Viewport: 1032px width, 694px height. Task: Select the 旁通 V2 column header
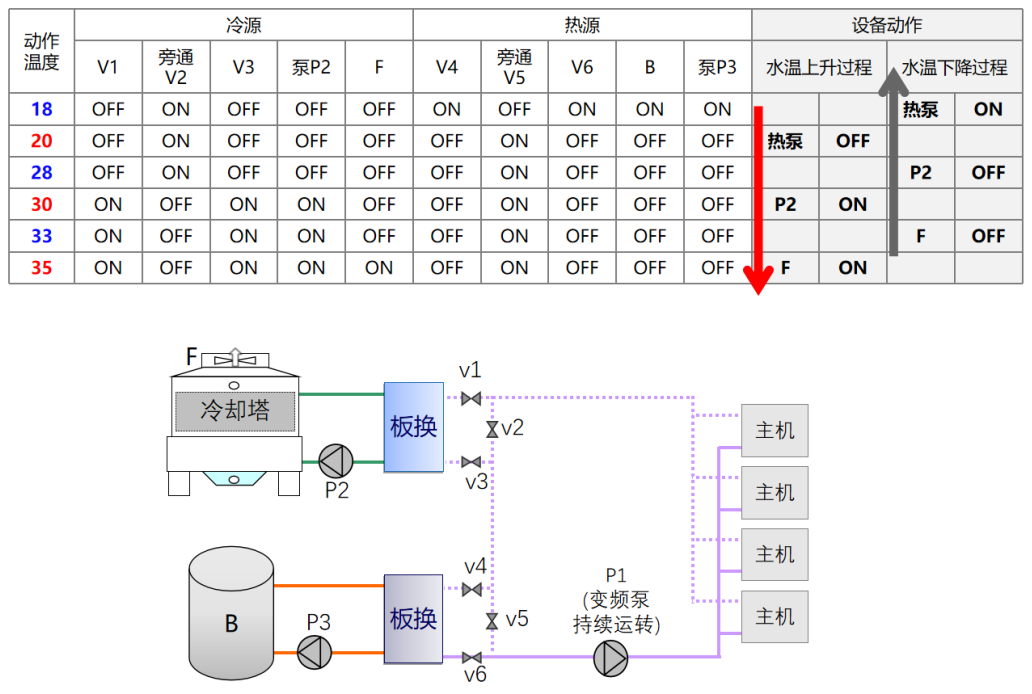tap(176, 68)
